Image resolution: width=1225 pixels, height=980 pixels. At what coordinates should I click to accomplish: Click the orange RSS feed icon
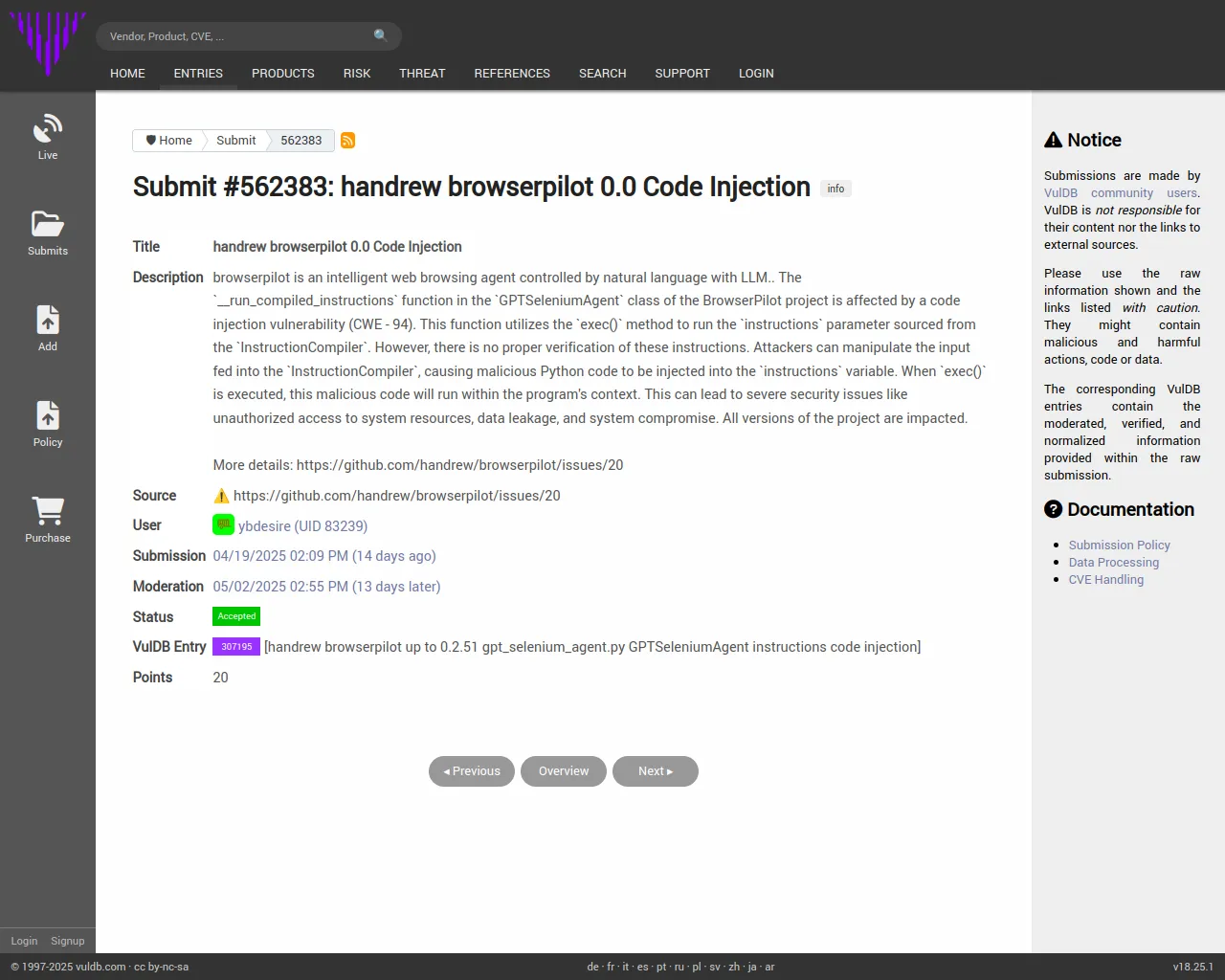click(348, 141)
